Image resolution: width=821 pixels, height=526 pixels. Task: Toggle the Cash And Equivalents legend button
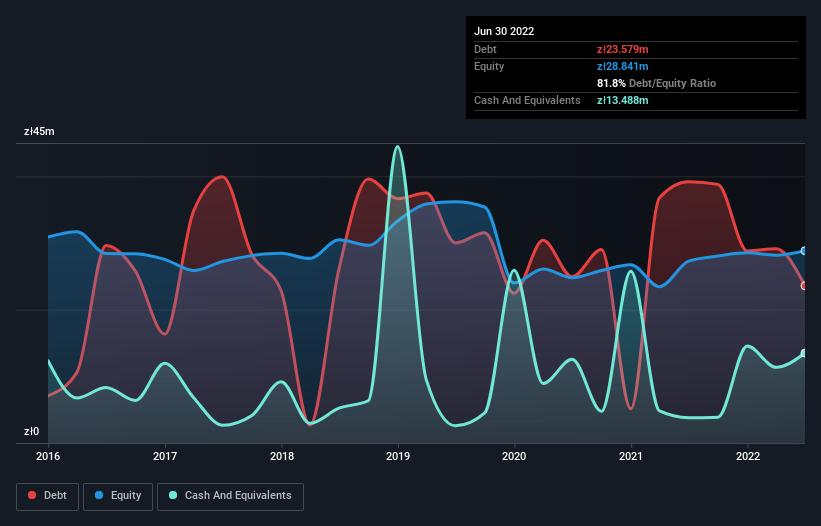[x=230, y=496]
